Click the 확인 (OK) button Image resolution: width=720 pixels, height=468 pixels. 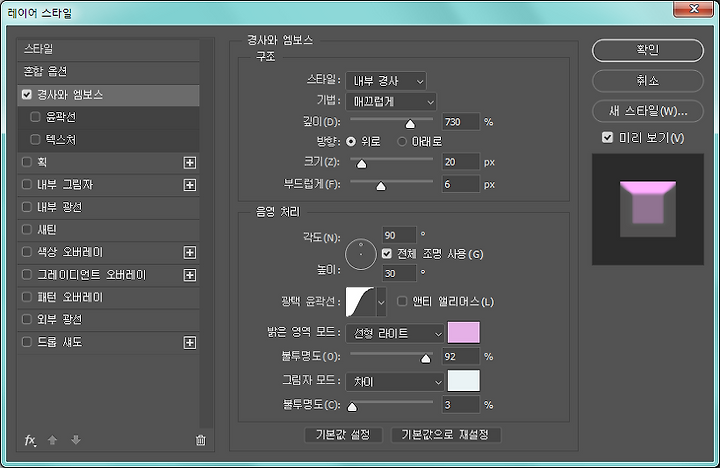647,50
